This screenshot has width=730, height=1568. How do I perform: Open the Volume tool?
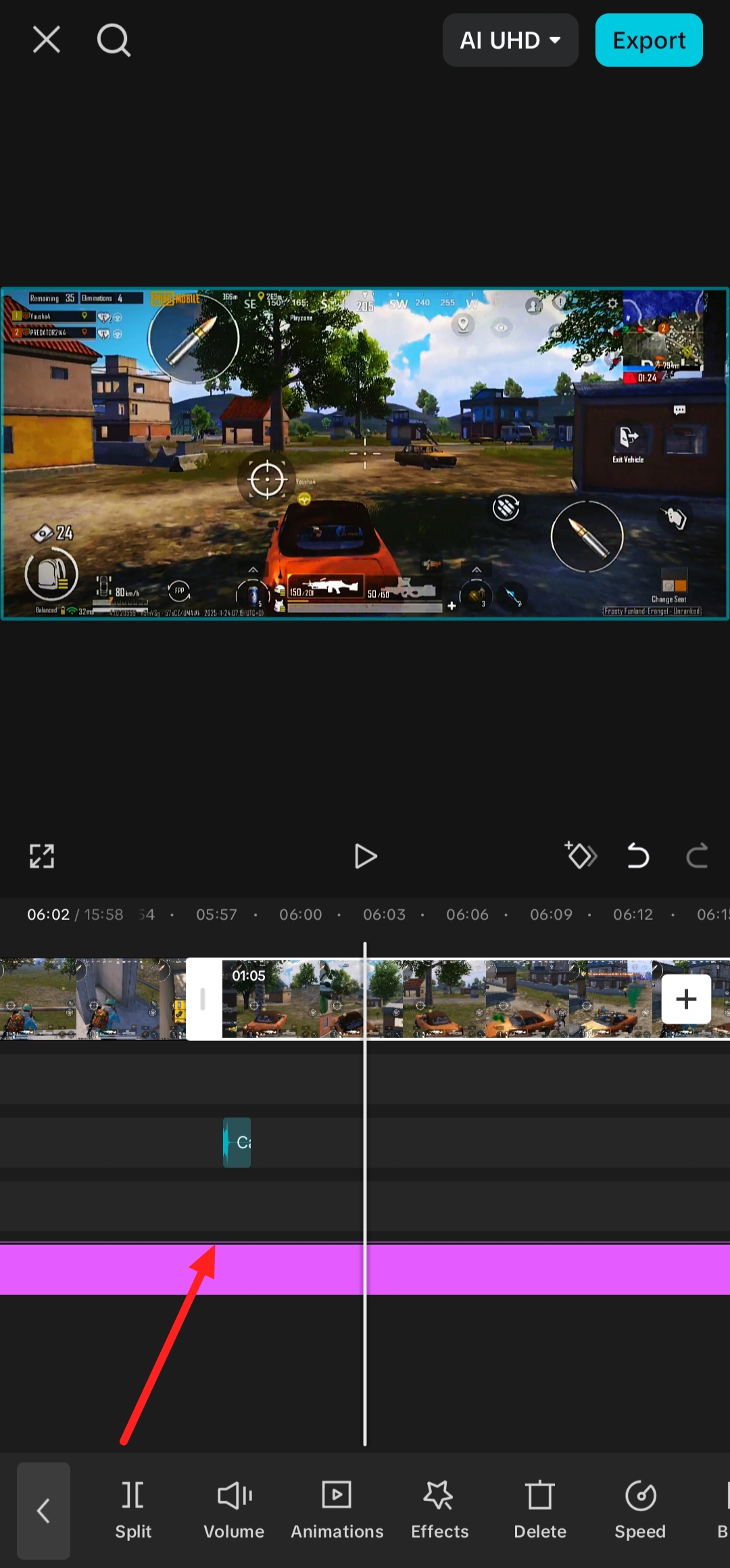234,1511
